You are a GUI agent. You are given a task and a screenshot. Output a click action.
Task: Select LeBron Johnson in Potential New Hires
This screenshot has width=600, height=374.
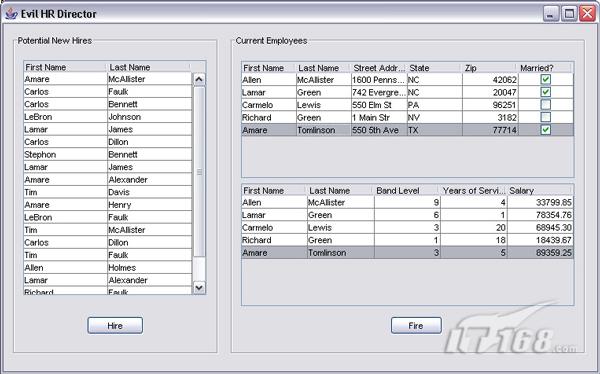click(108, 117)
